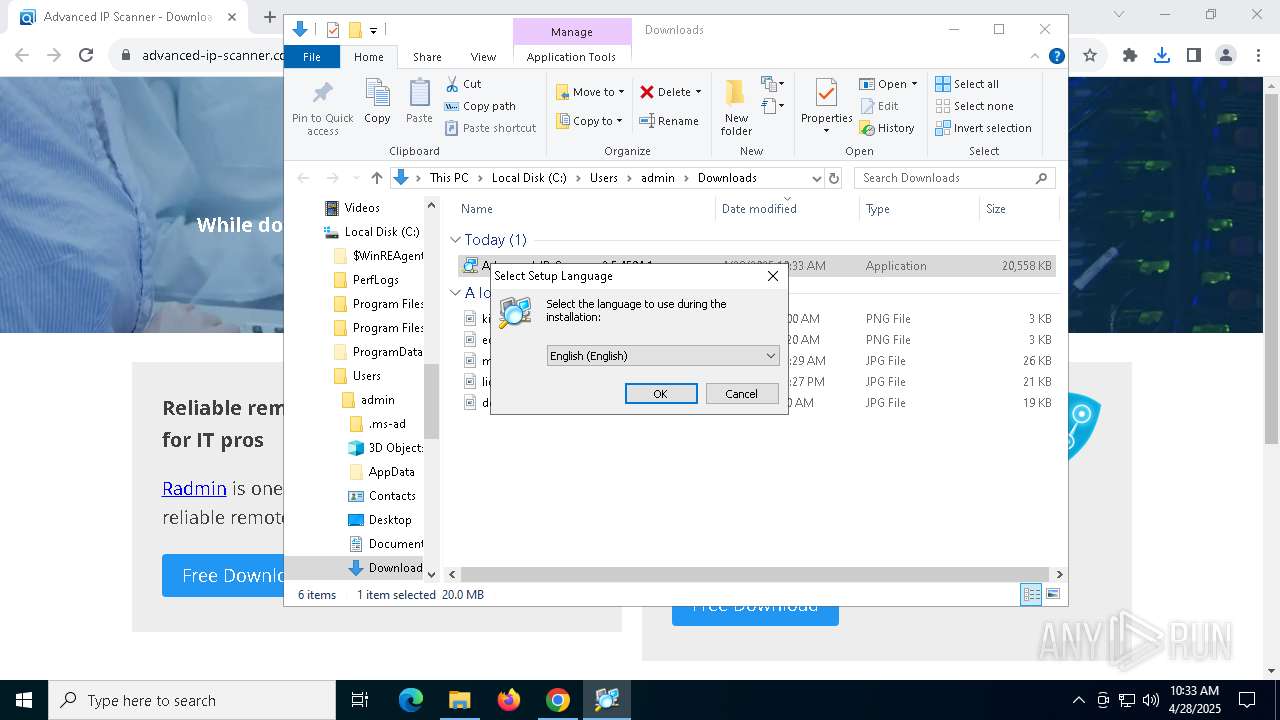
Task: Open Microsoft Edge from the taskbar
Action: [x=411, y=700]
